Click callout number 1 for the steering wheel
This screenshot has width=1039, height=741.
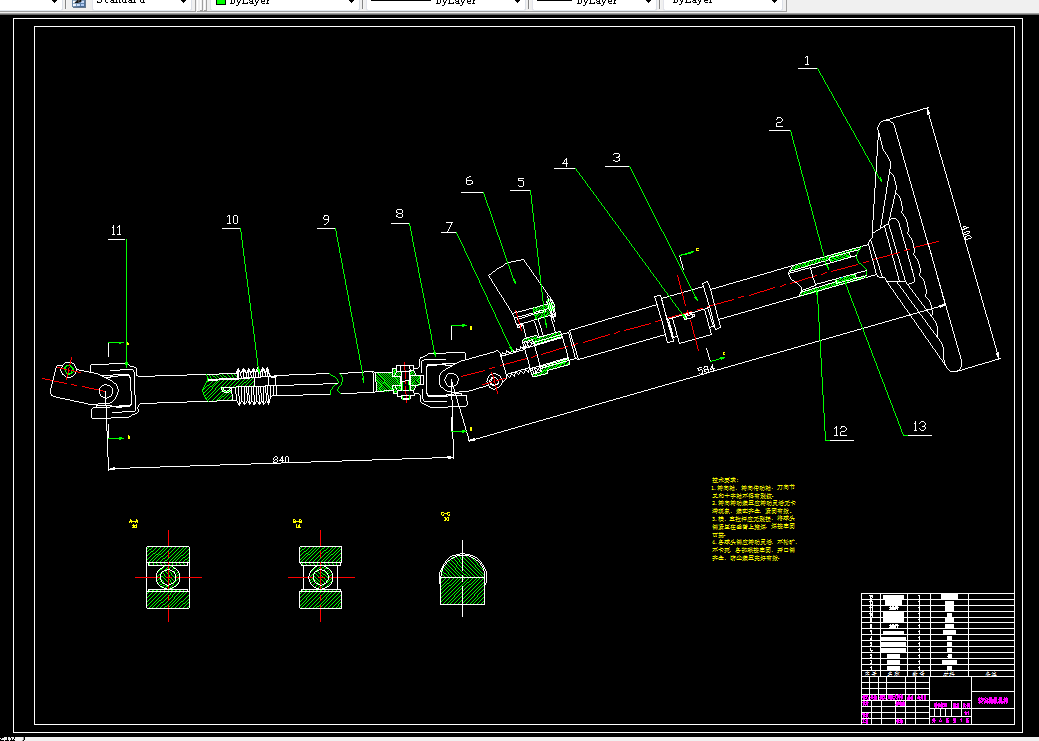coord(806,61)
